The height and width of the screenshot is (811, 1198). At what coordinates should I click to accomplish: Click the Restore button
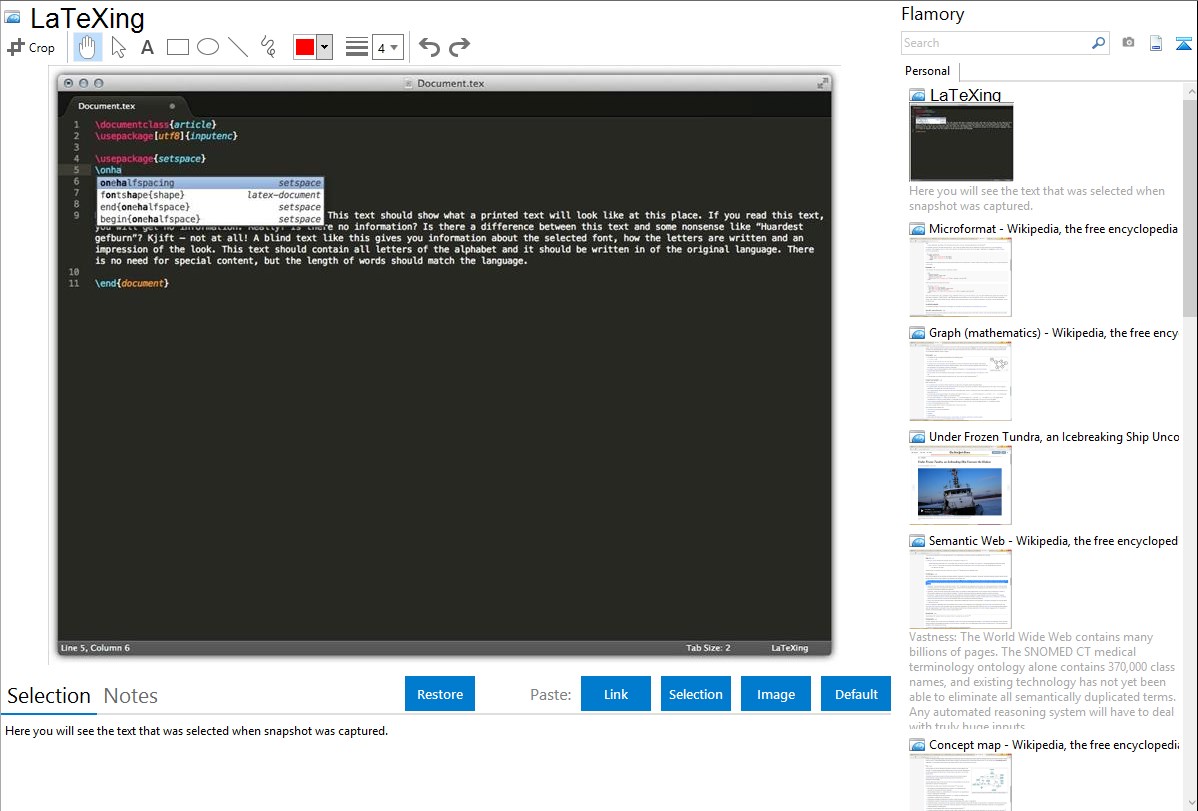click(x=440, y=694)
